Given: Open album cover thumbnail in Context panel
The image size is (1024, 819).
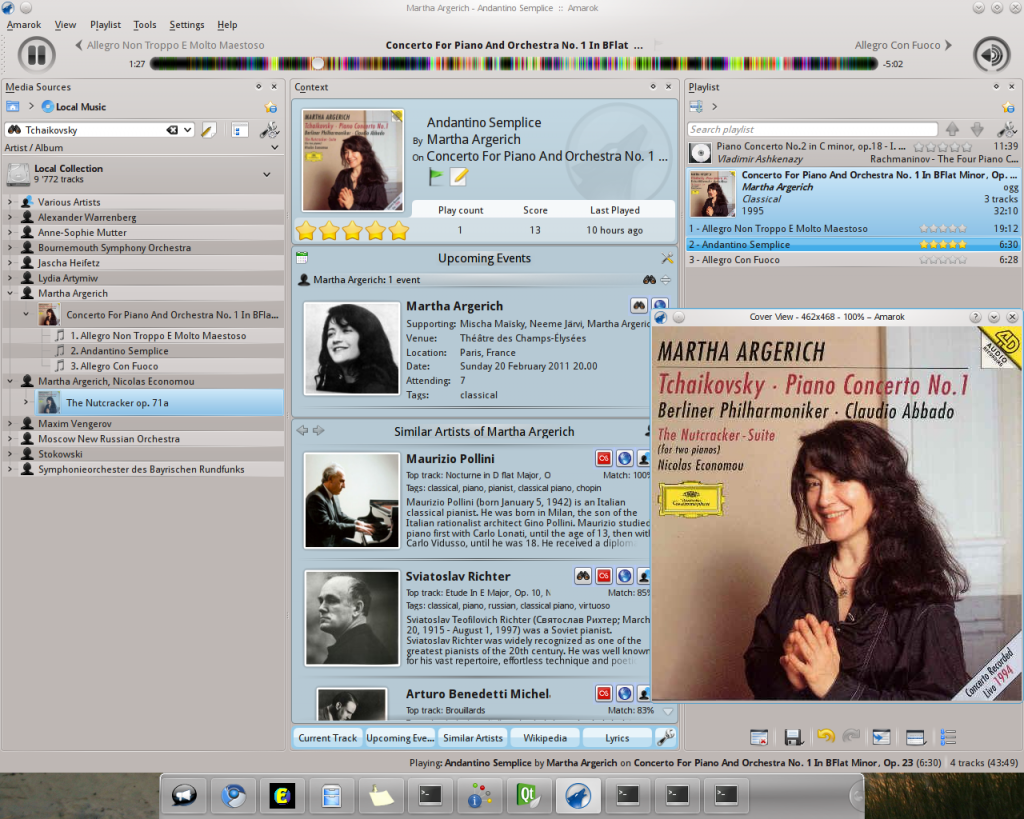Looking at the screenshot, I should (353, 160).
